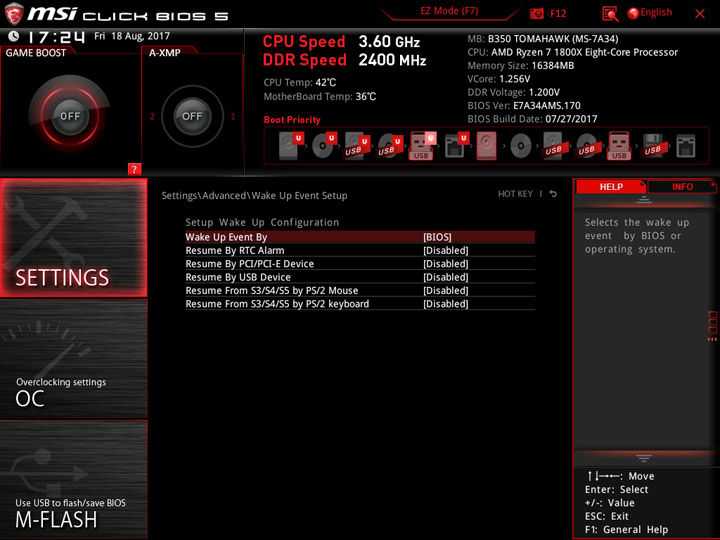Click the DDR Voltage 1.200V text
This screenshot has height=540, width=720.
[x=513, y=92]
